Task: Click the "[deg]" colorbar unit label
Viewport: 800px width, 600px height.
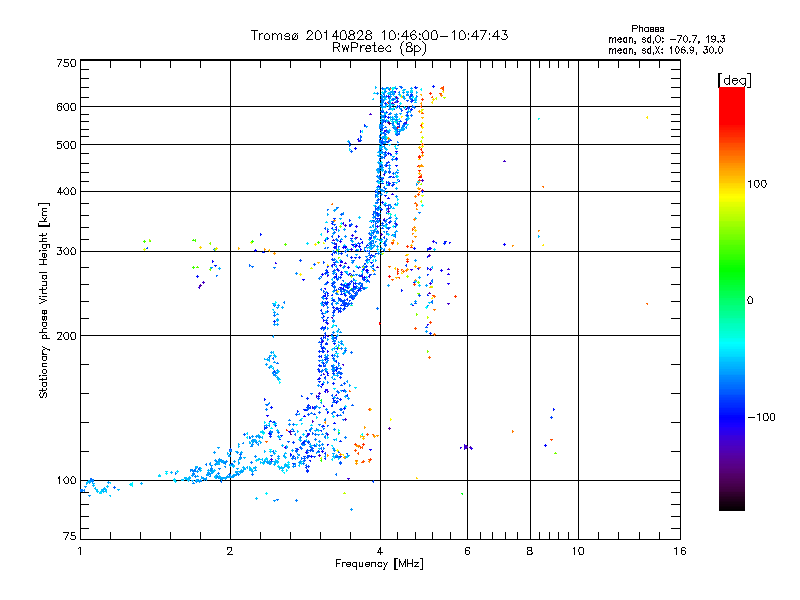Action: [x=734, y=80]
